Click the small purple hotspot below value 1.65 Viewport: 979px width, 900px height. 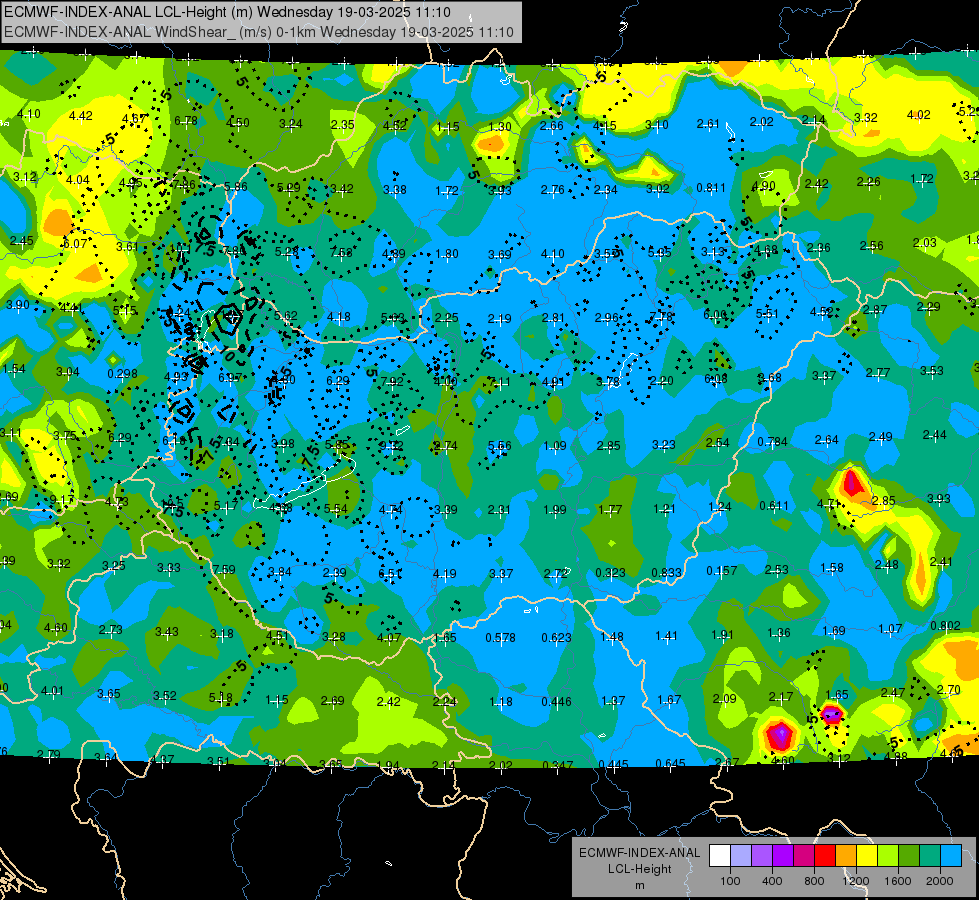tap(832, 713)
